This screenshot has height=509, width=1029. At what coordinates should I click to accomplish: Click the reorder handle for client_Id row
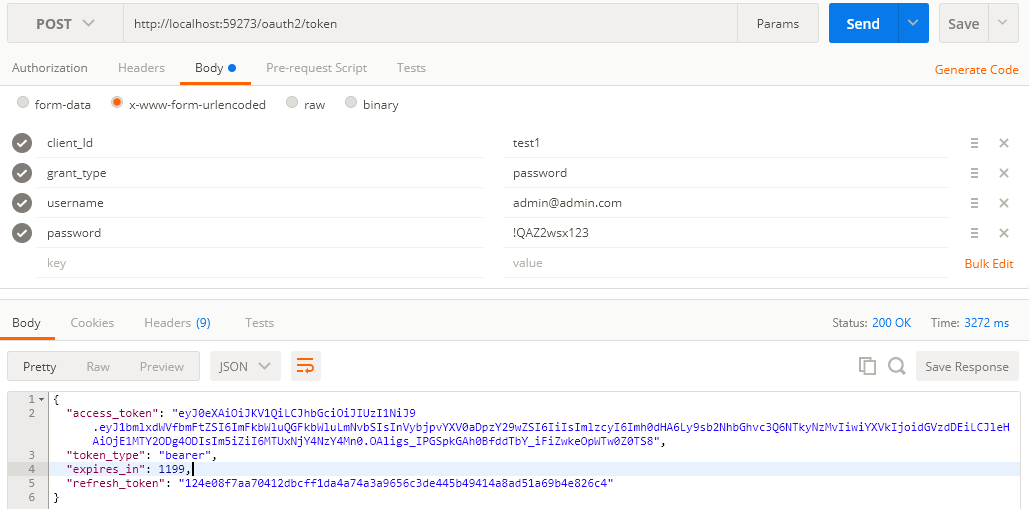pyautogui.click(x=975, y=143)
